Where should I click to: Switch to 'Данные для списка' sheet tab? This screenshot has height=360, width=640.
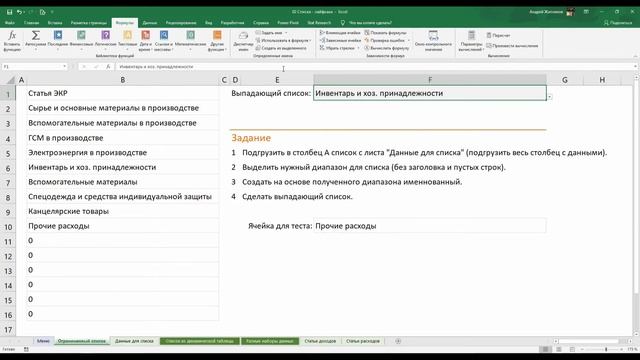click(x=134, y=341)
